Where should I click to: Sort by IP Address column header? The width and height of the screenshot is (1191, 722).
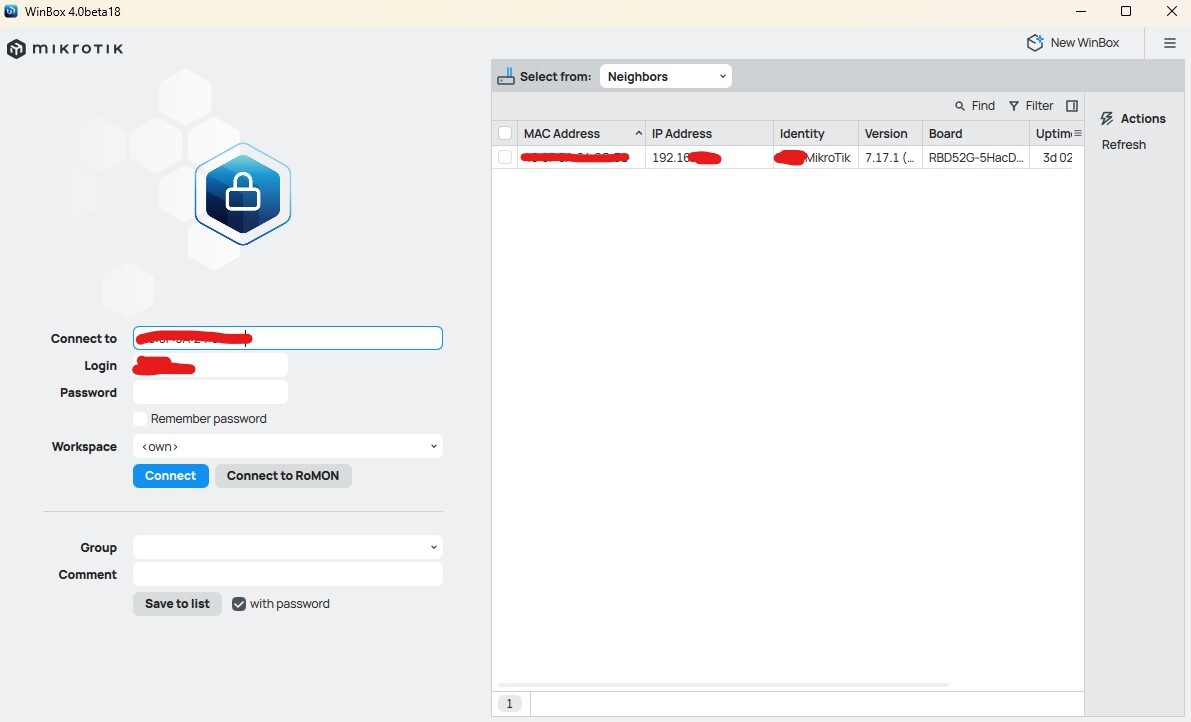709,134
